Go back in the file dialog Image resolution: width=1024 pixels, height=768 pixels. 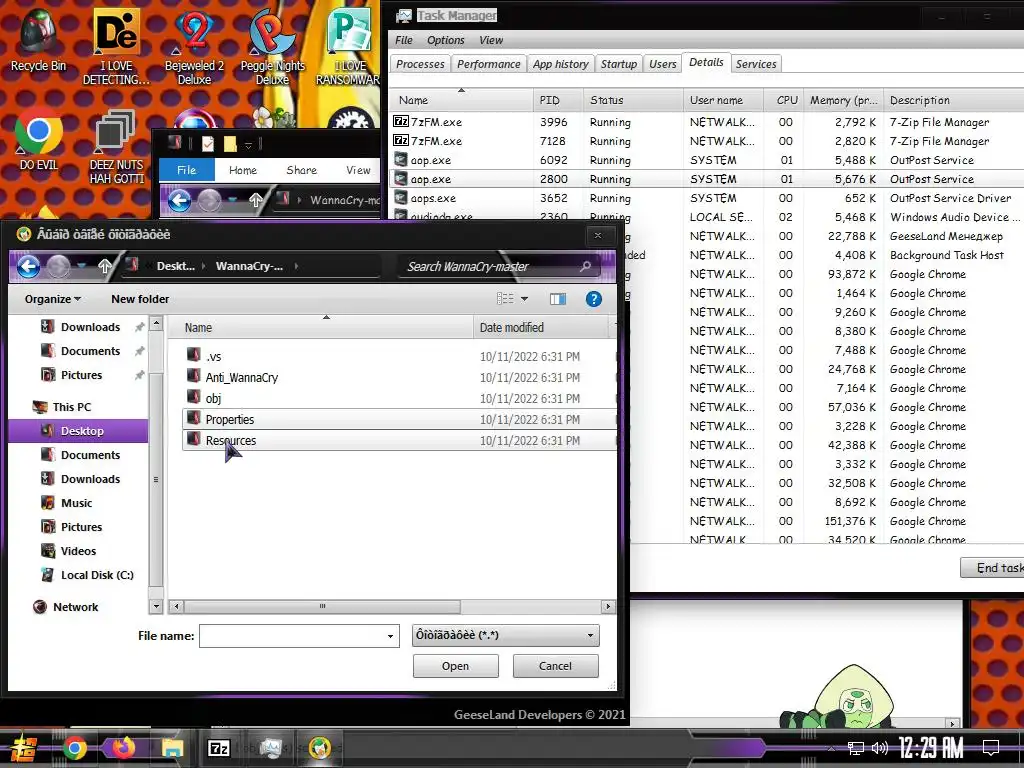(x=29, y=266)
